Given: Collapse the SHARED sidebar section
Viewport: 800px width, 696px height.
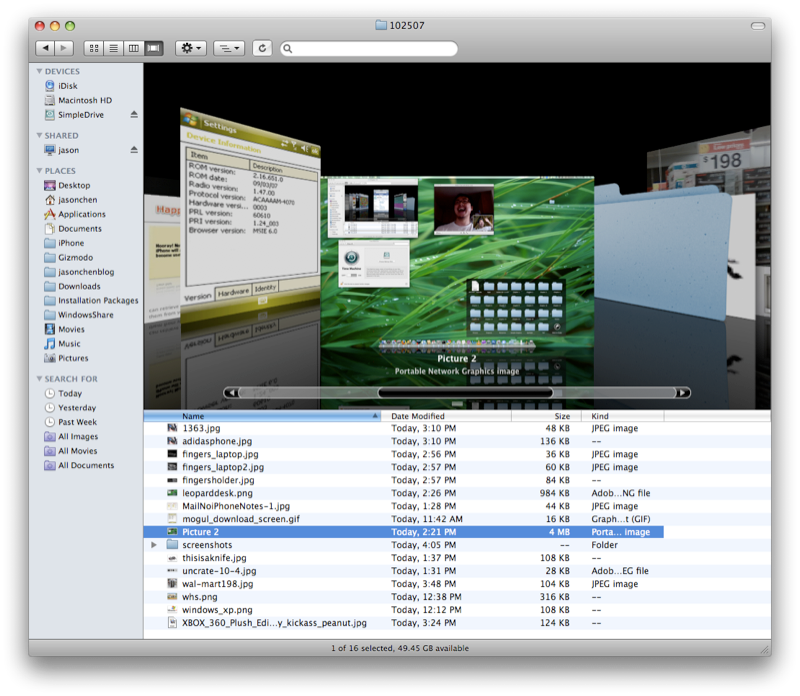Looking at the screenshot, I should pyautogui.click(x=39, y=135).
